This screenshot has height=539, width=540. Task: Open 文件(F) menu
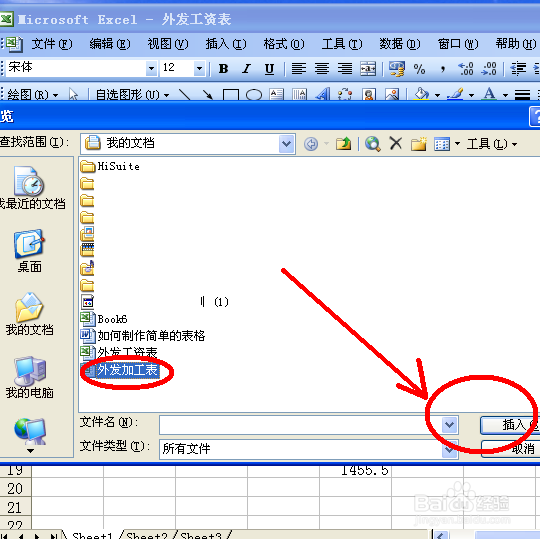52,44
